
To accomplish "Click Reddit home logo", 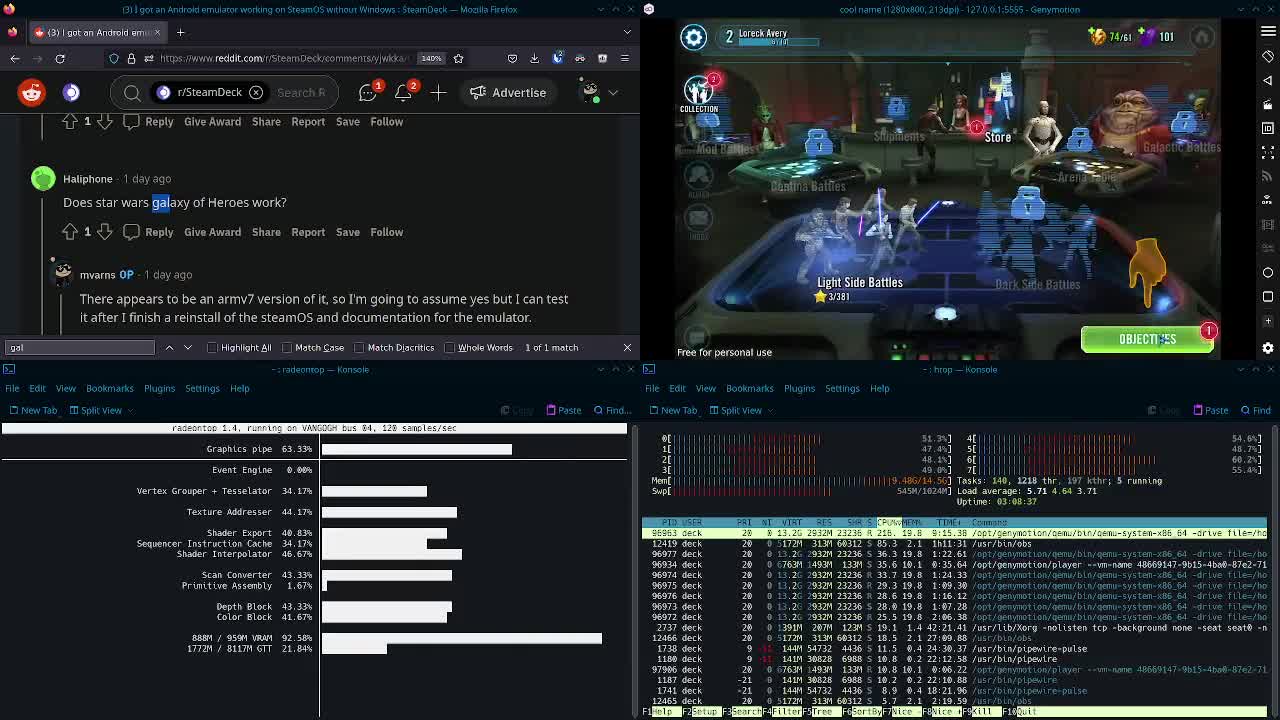I will pos(32,92).
